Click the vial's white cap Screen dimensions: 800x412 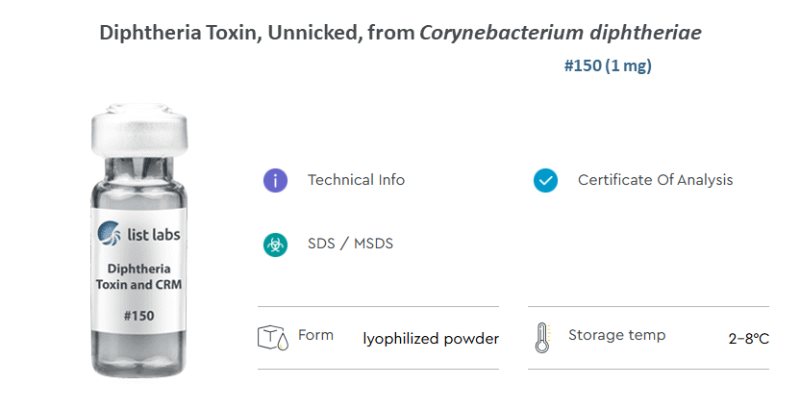pyautogui.click(x=139, y=130)
